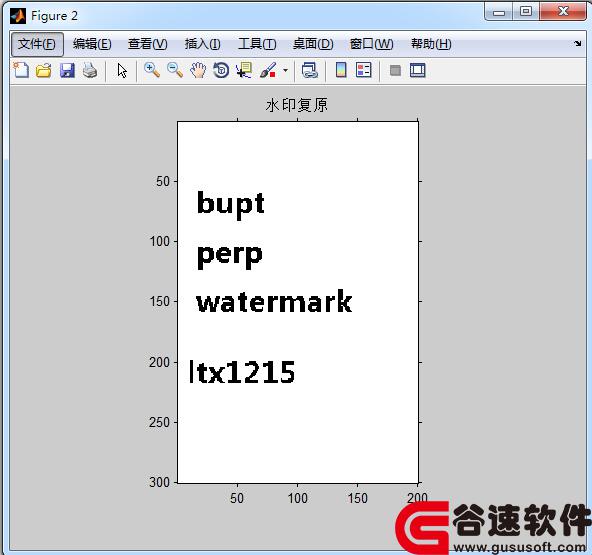Activate the Zoom Out magnifier tool
This screenshot has height=555, width=592.
175,70
